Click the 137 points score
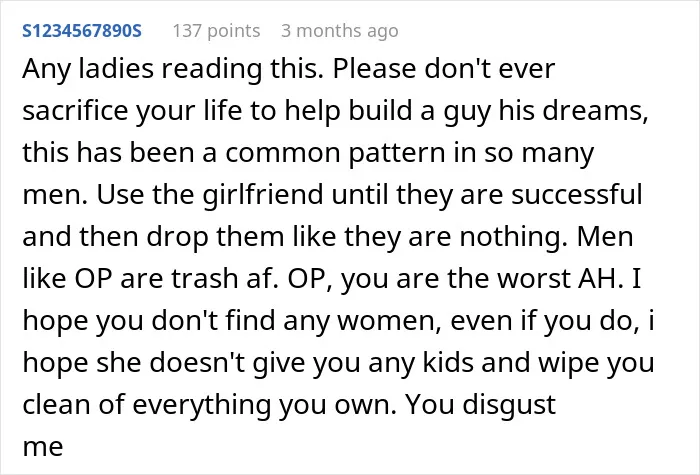Image resolution: width=700 pixels, height=475 pixels. tap(216, 31)
